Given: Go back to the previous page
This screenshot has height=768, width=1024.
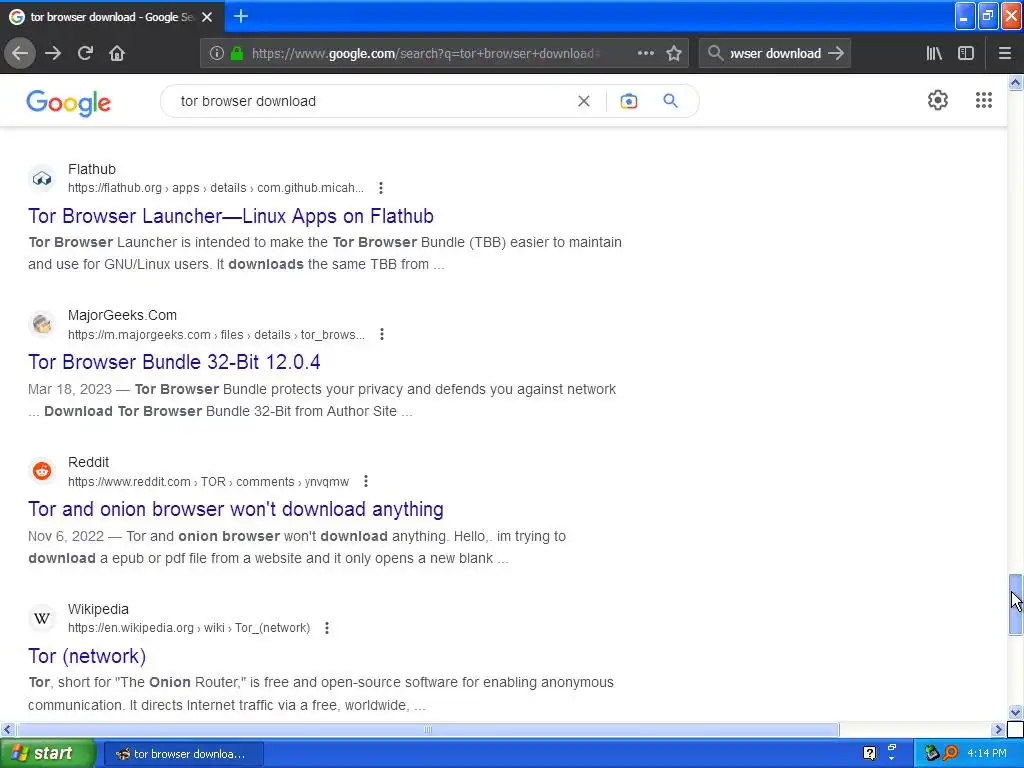Looking at the screenshot, I should point(20,54).
